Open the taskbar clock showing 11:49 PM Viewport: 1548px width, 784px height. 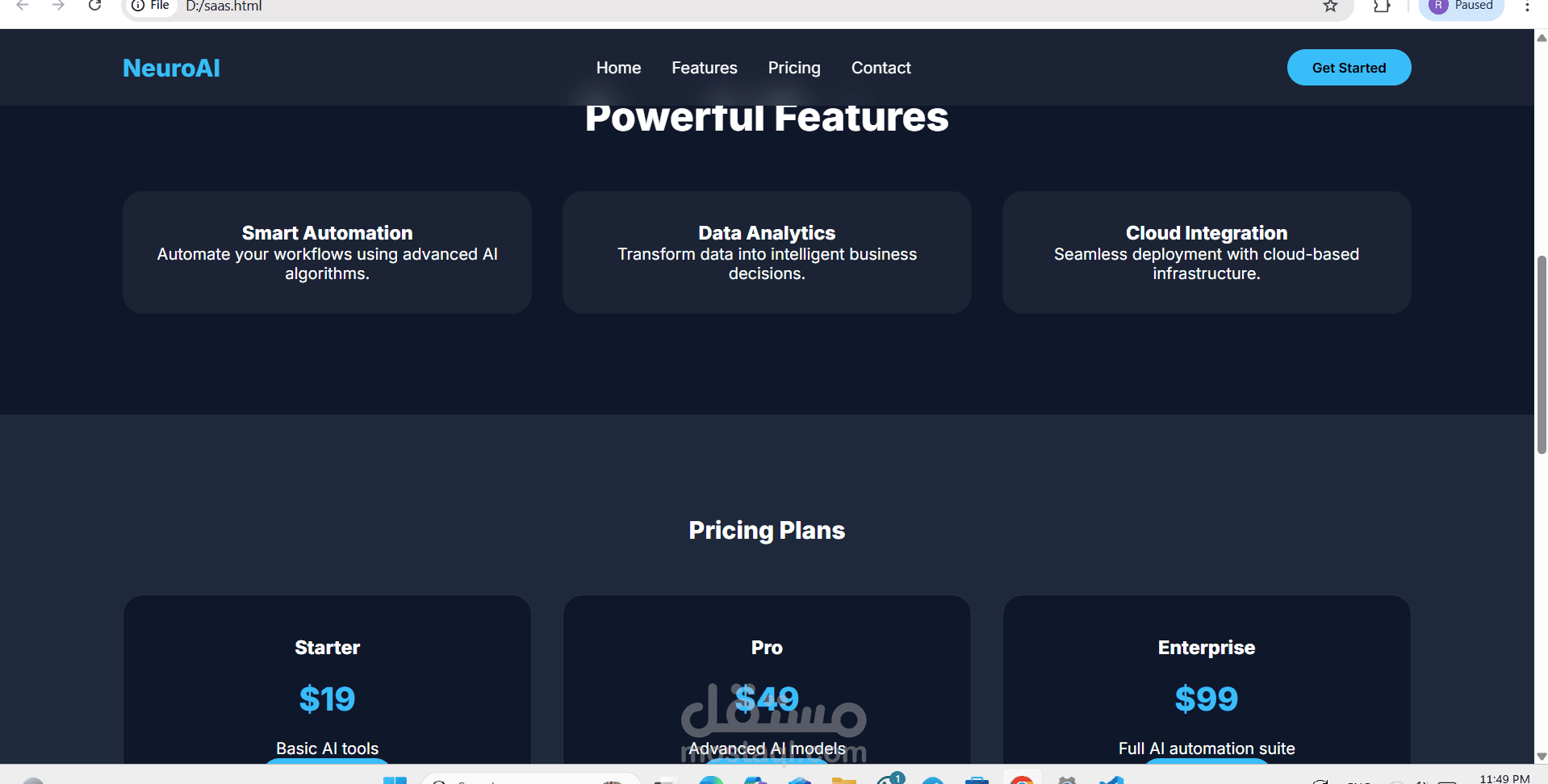pyautogui.click(x=1504, y=778)
